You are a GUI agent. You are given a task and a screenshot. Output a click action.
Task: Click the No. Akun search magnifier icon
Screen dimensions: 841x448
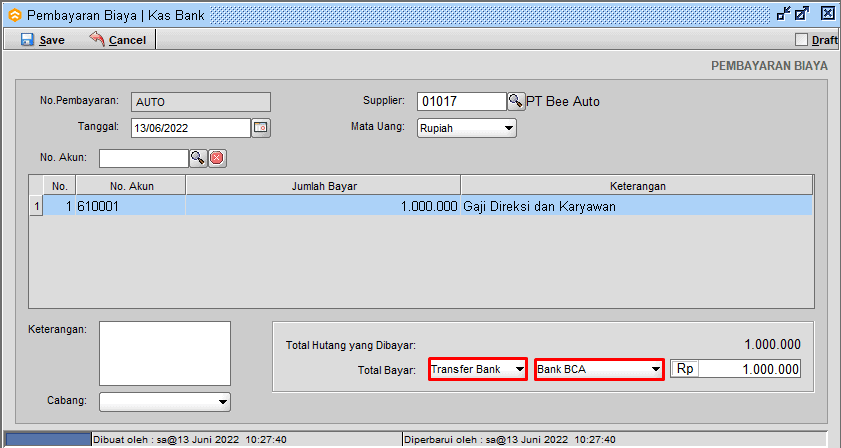(x=198, y=158)
